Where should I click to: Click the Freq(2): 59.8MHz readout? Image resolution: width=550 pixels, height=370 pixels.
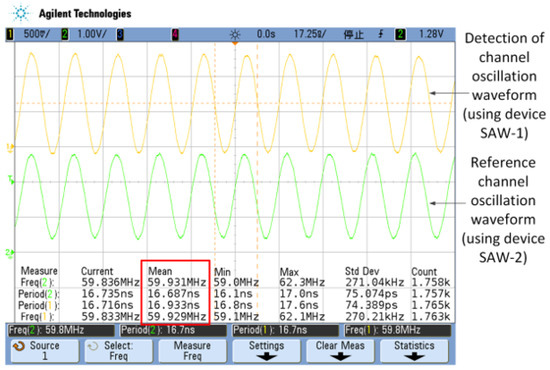coord(61,330)
